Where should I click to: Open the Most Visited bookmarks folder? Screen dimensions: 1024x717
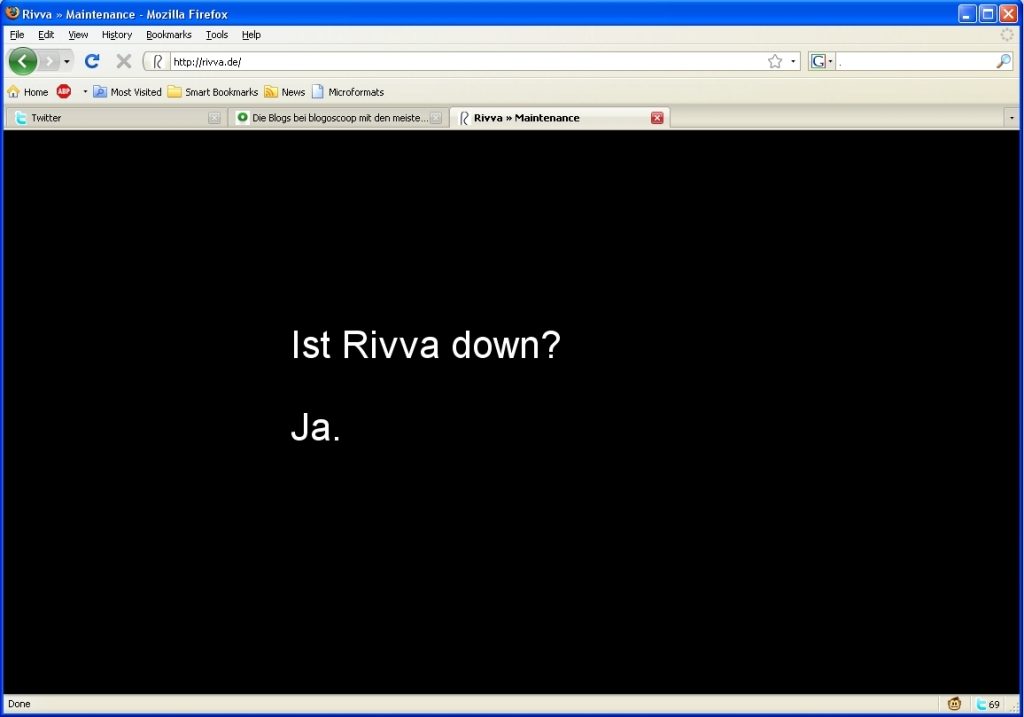click(x=127, y=92)
